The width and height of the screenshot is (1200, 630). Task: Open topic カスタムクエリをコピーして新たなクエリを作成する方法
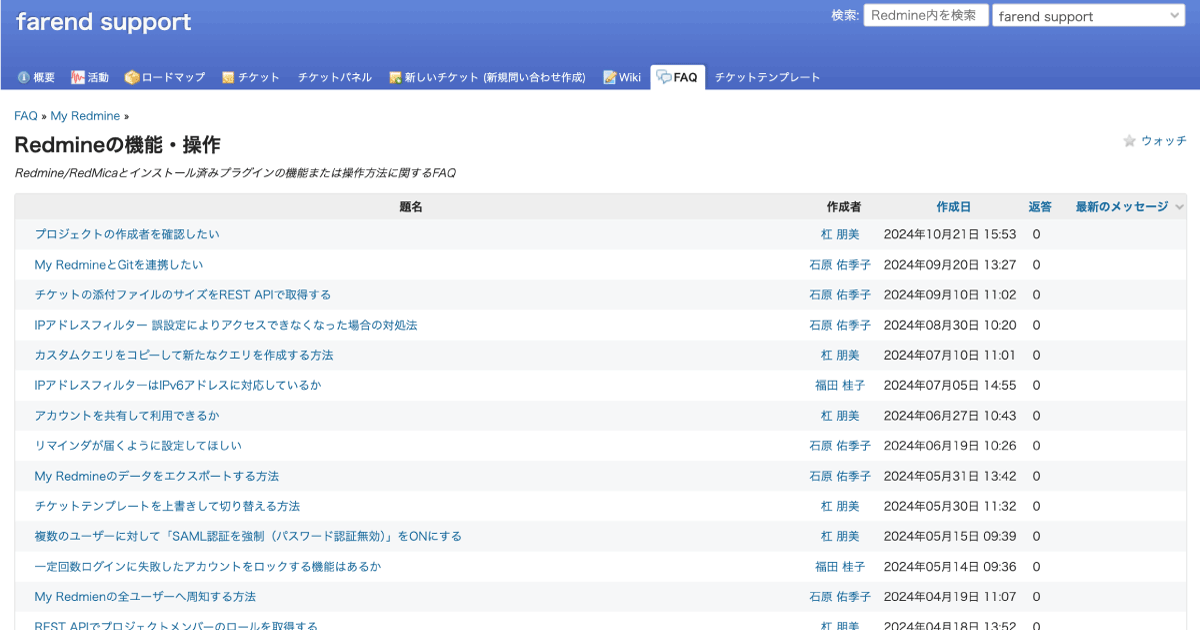(184, 355)
